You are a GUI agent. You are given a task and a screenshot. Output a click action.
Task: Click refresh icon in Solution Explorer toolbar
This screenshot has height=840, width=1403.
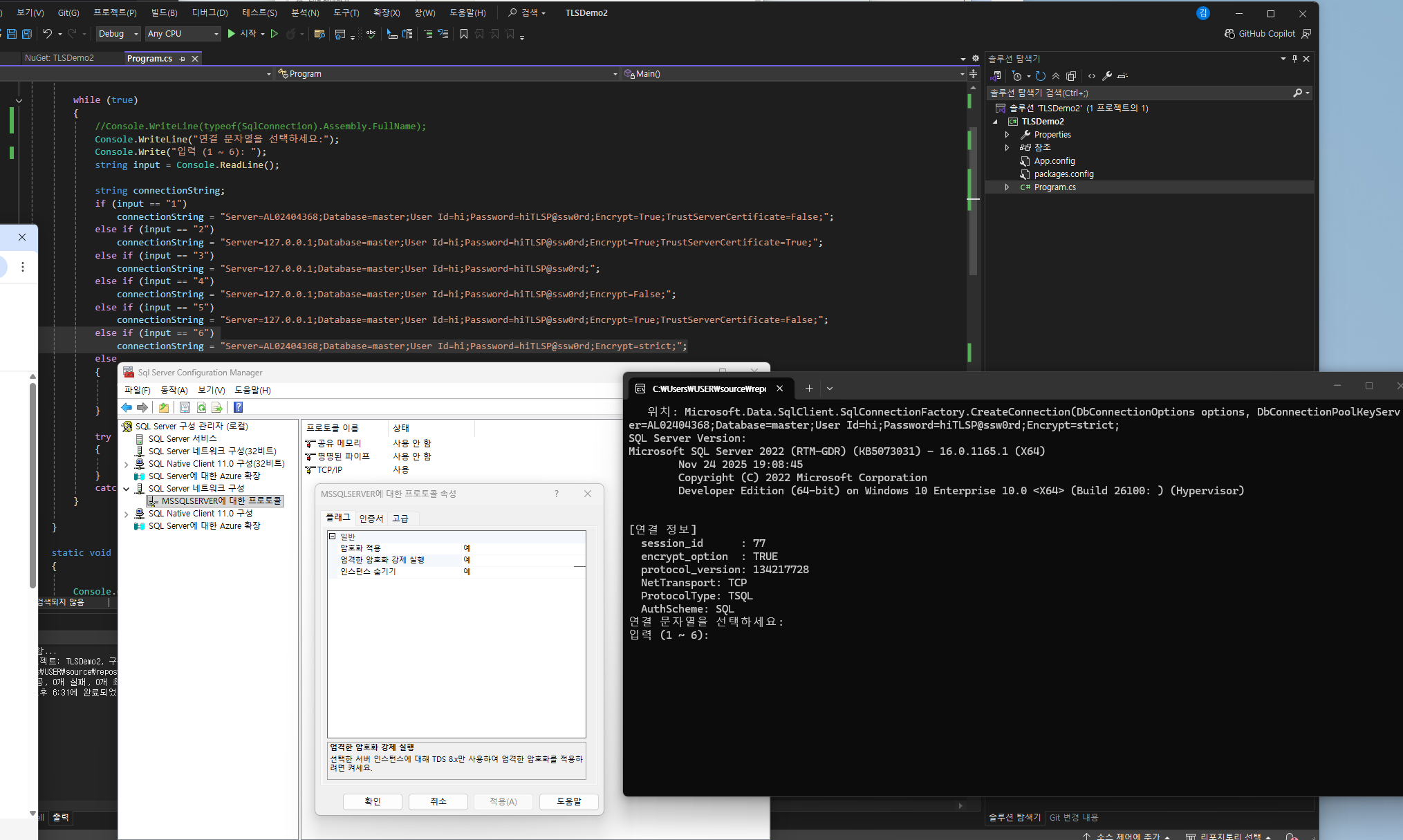1041,76
